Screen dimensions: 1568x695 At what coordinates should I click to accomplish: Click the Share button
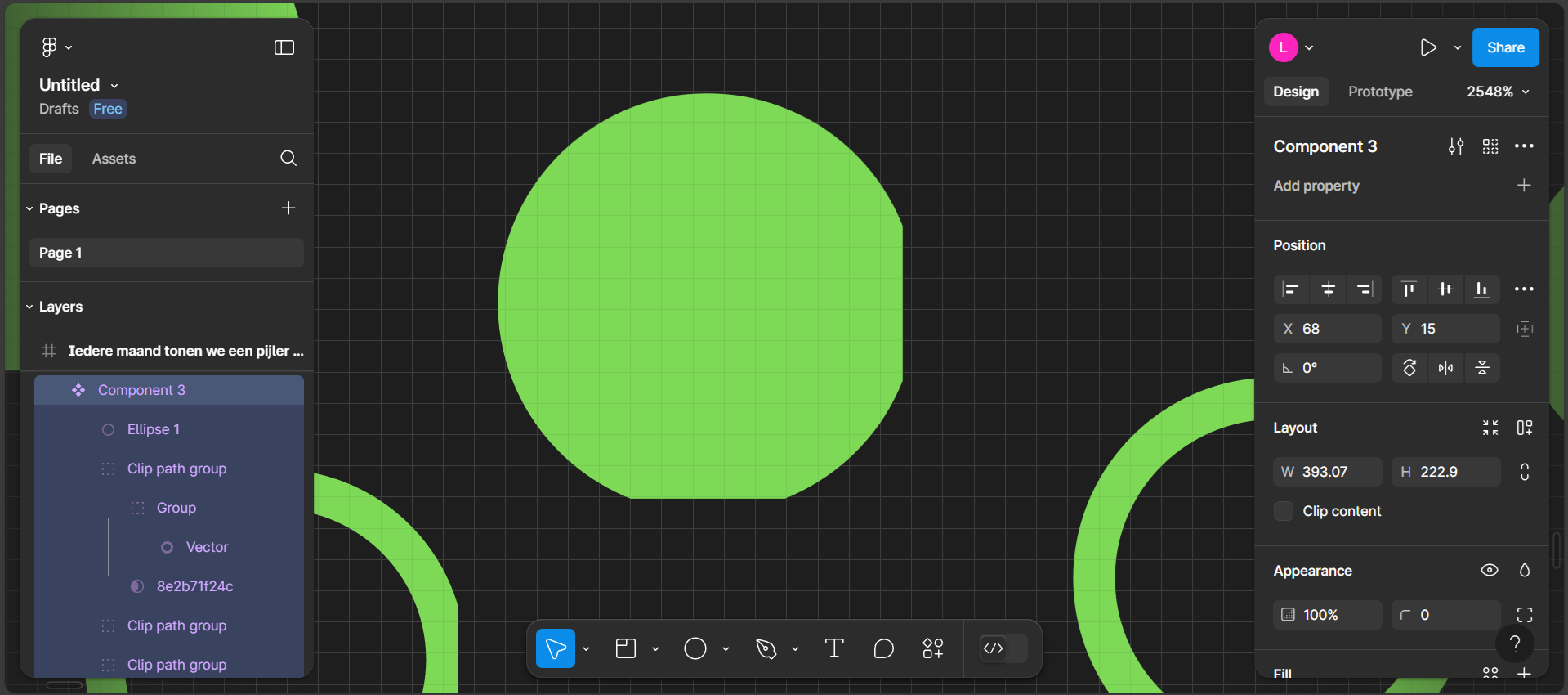(1505, 47)
